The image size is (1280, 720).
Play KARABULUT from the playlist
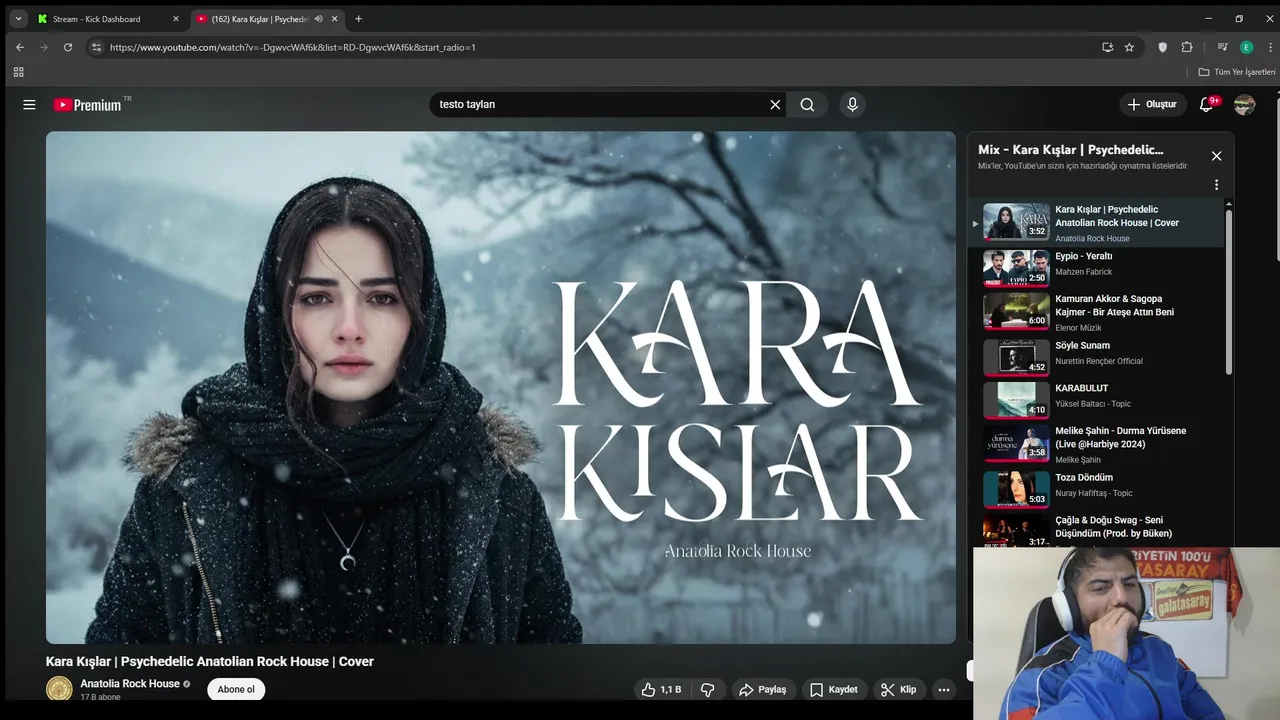[x=1097, y=398]
